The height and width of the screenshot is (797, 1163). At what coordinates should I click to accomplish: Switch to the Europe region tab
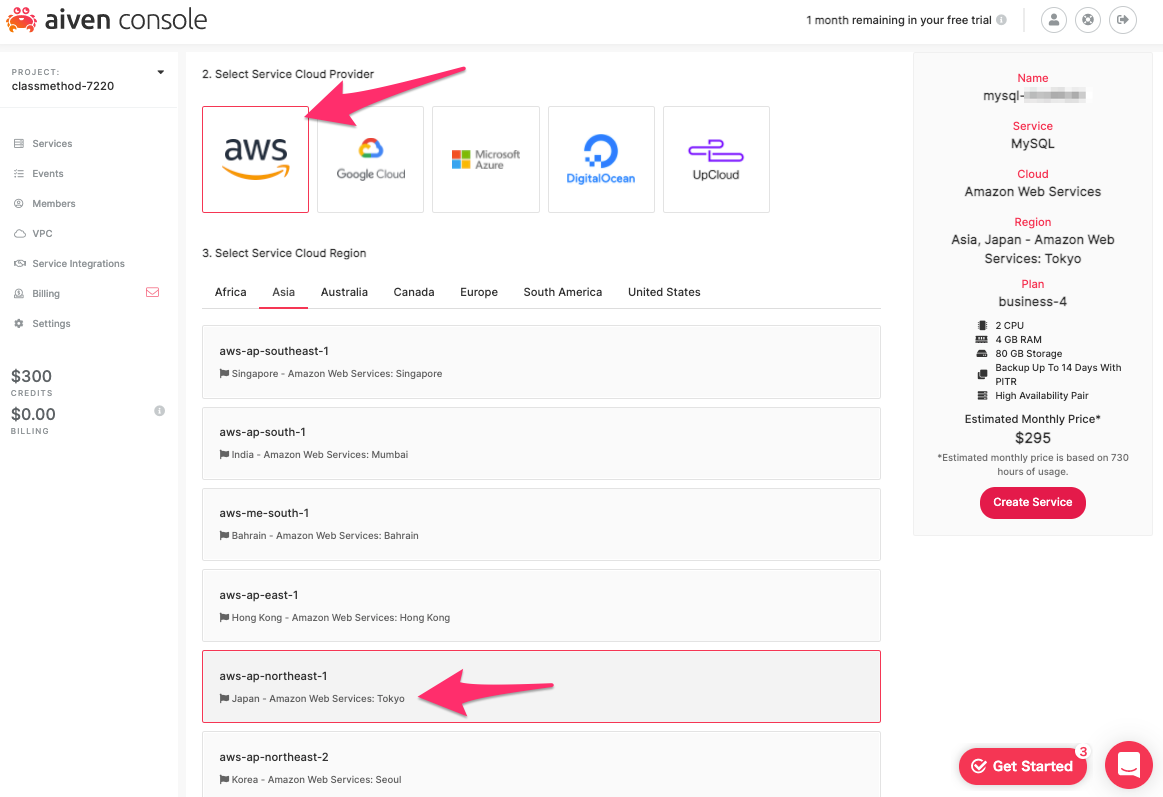478,291
